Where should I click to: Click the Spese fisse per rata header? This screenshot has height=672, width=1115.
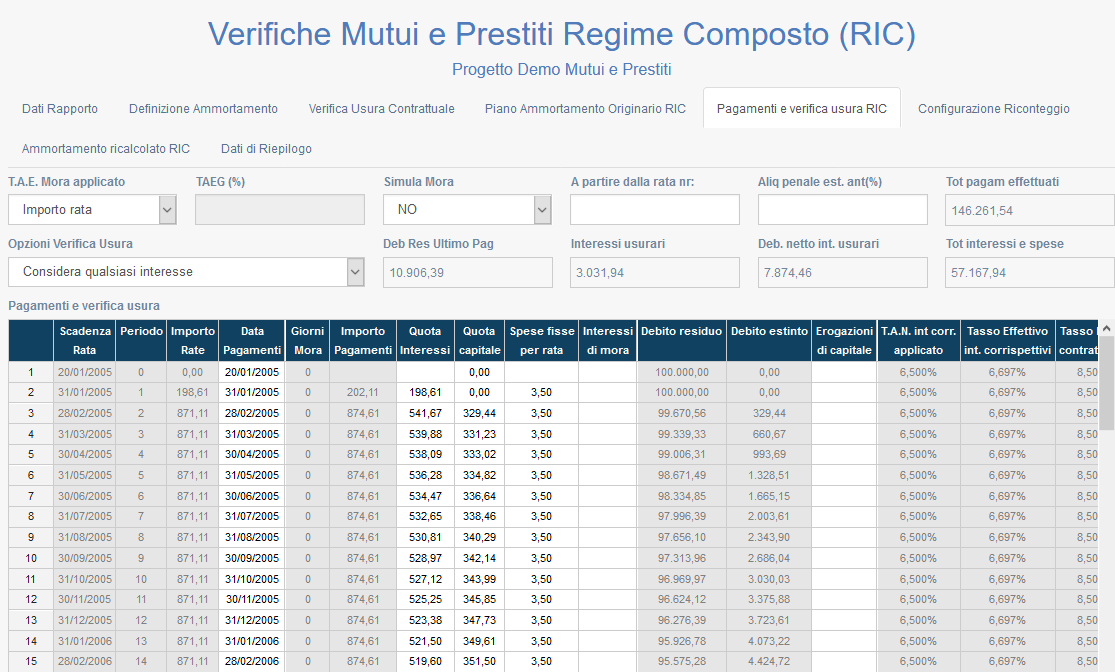pos(542,341)
